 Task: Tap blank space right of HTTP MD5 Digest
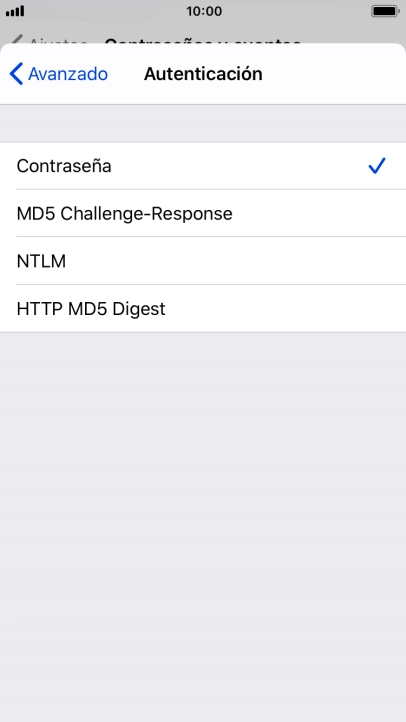285,308
